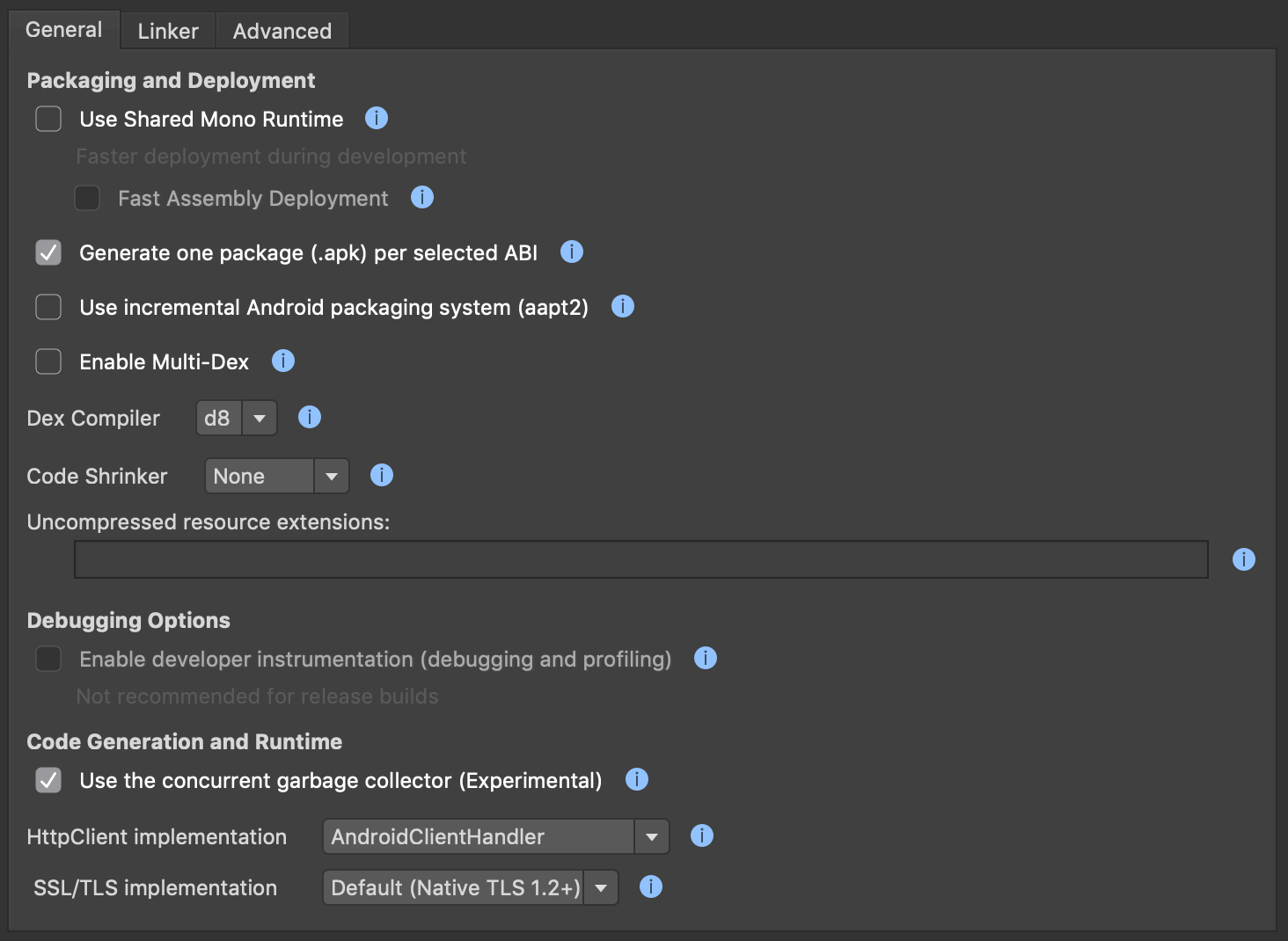Viewport: 1288px width, 941px height.
Task: Open HttpClient implementation AndroidClientHandler dropdown
Action: click(496, 836)
